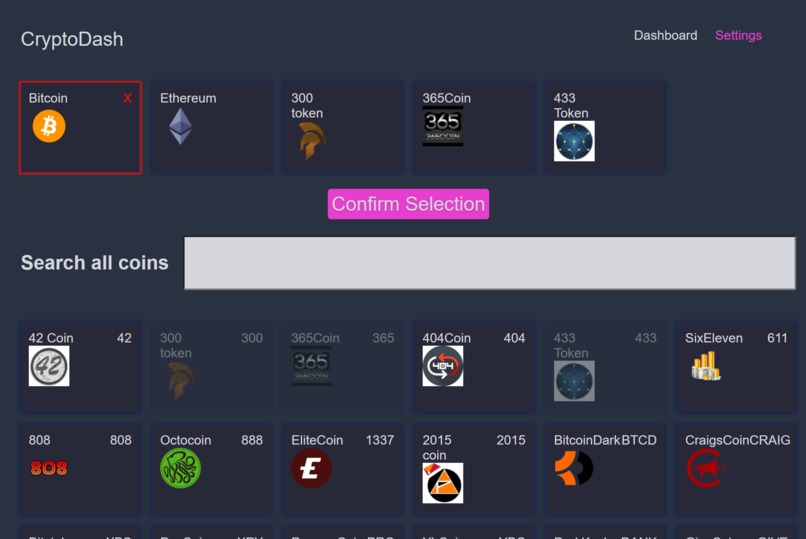Select the 404Coin logo
Viewport: 806px width, 539px height.
click(x=443, y=366)
